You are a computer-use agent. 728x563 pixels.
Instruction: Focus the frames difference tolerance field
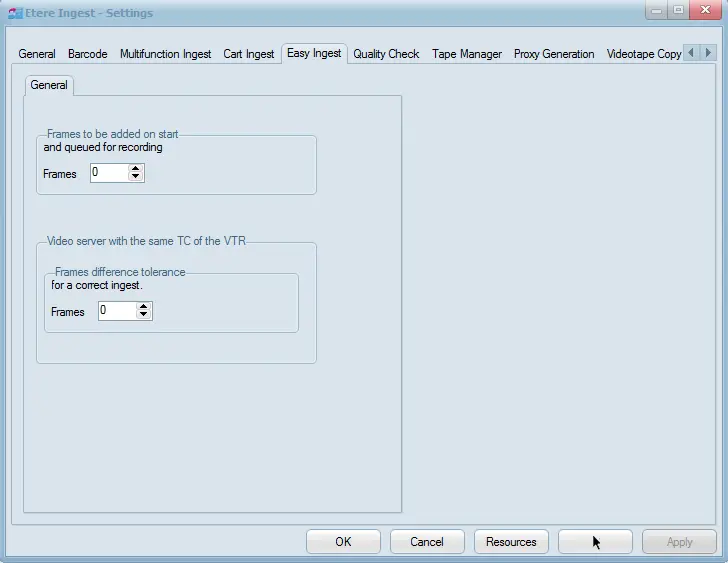click(116, 311)
